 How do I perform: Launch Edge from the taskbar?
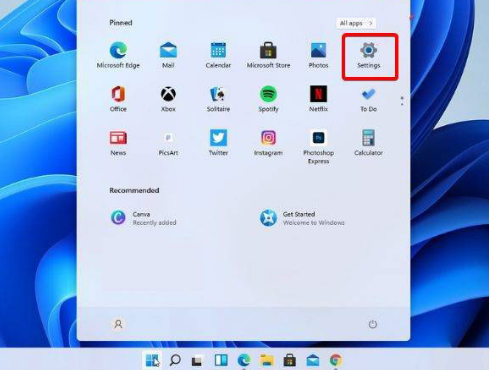point(244,360)
